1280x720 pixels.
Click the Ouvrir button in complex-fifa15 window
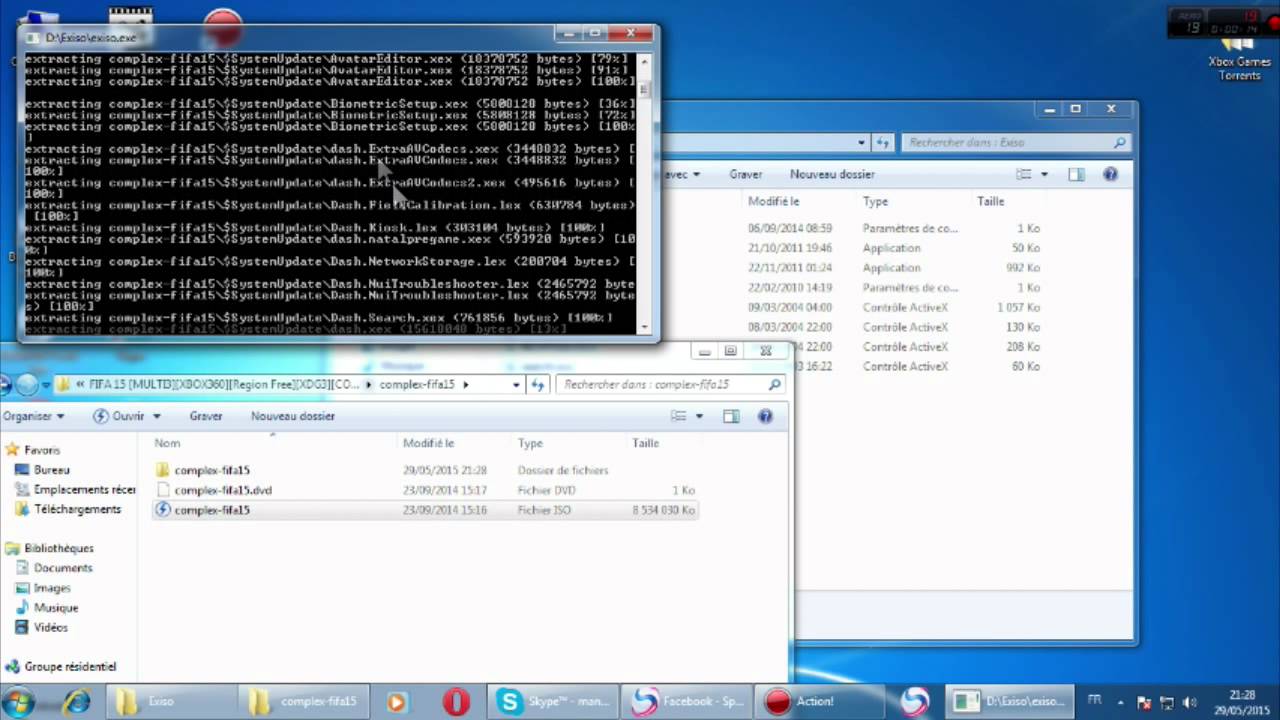click(119, 416)
